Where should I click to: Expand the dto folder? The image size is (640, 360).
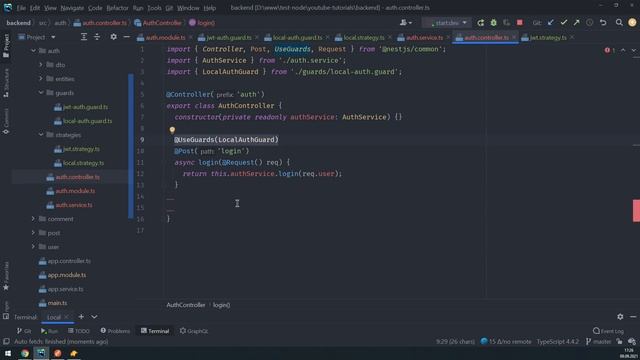(41, 65)
